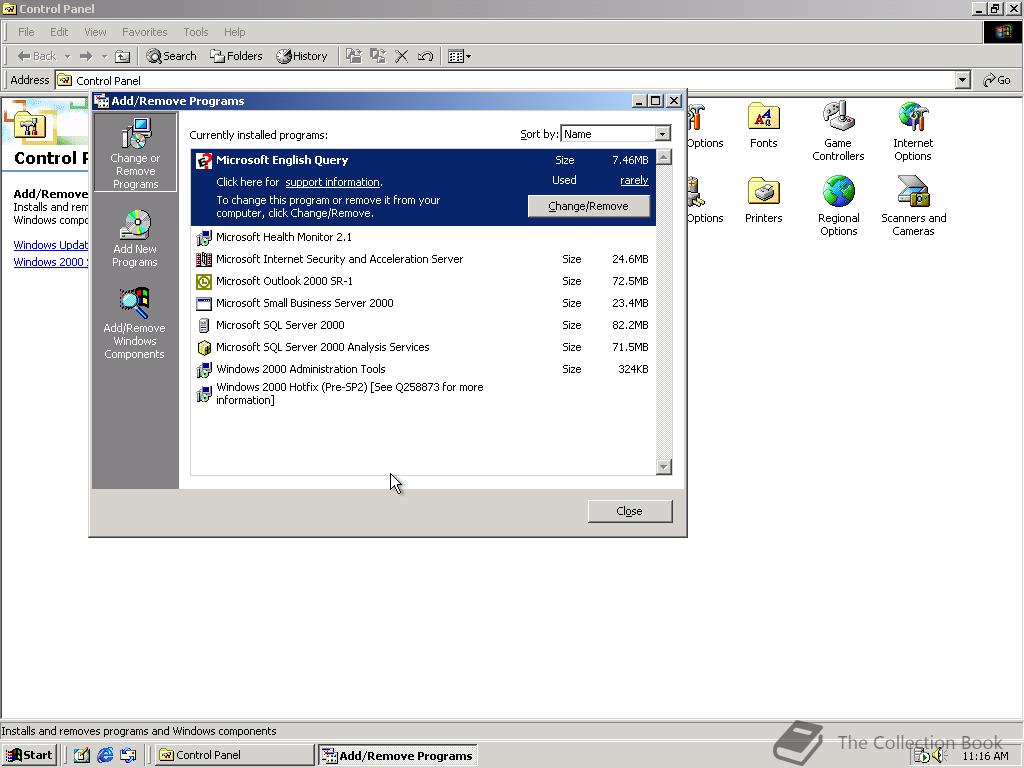Select Change or Remove Programs sidebar icon
This screenshot has height=768, width=1024.
click(x=135, y=152)
